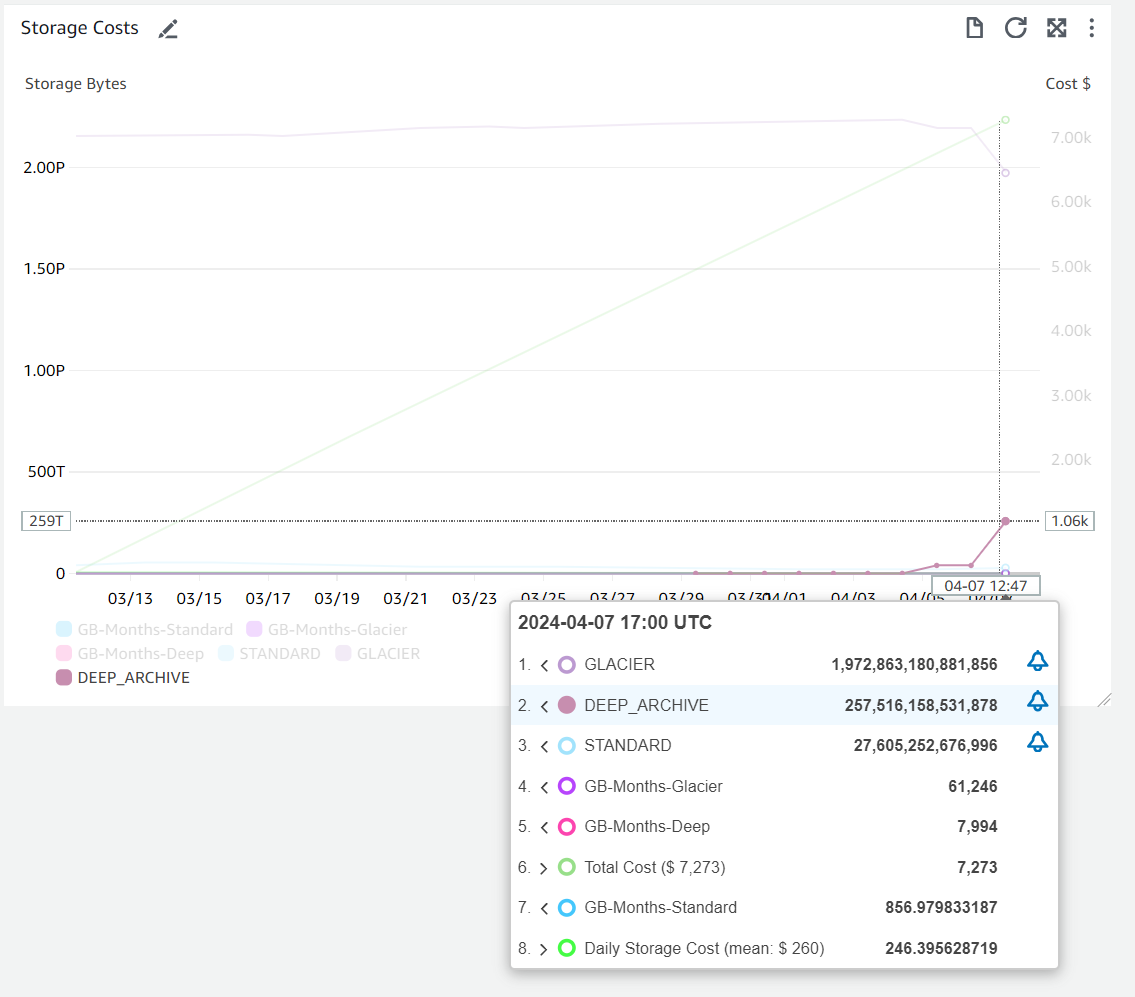Click value 61,246
Screen dimensions: 1135x997
pyautogui.click(x=973, y=786)
